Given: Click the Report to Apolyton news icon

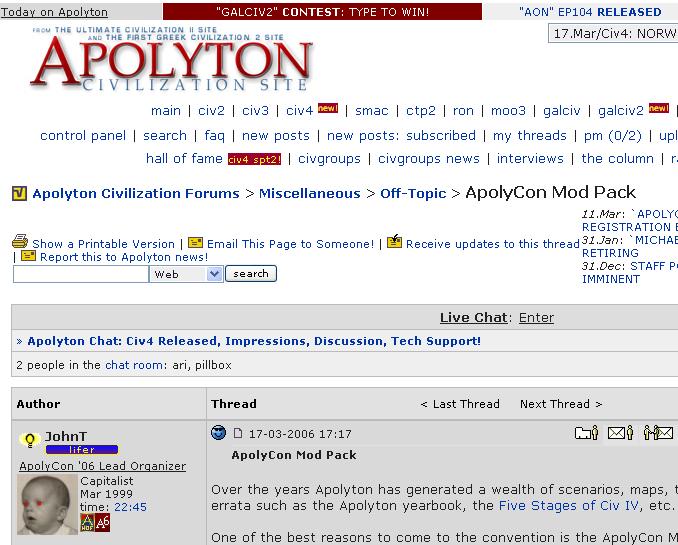Looking at the screenshot, I should [x=28, y=256].
